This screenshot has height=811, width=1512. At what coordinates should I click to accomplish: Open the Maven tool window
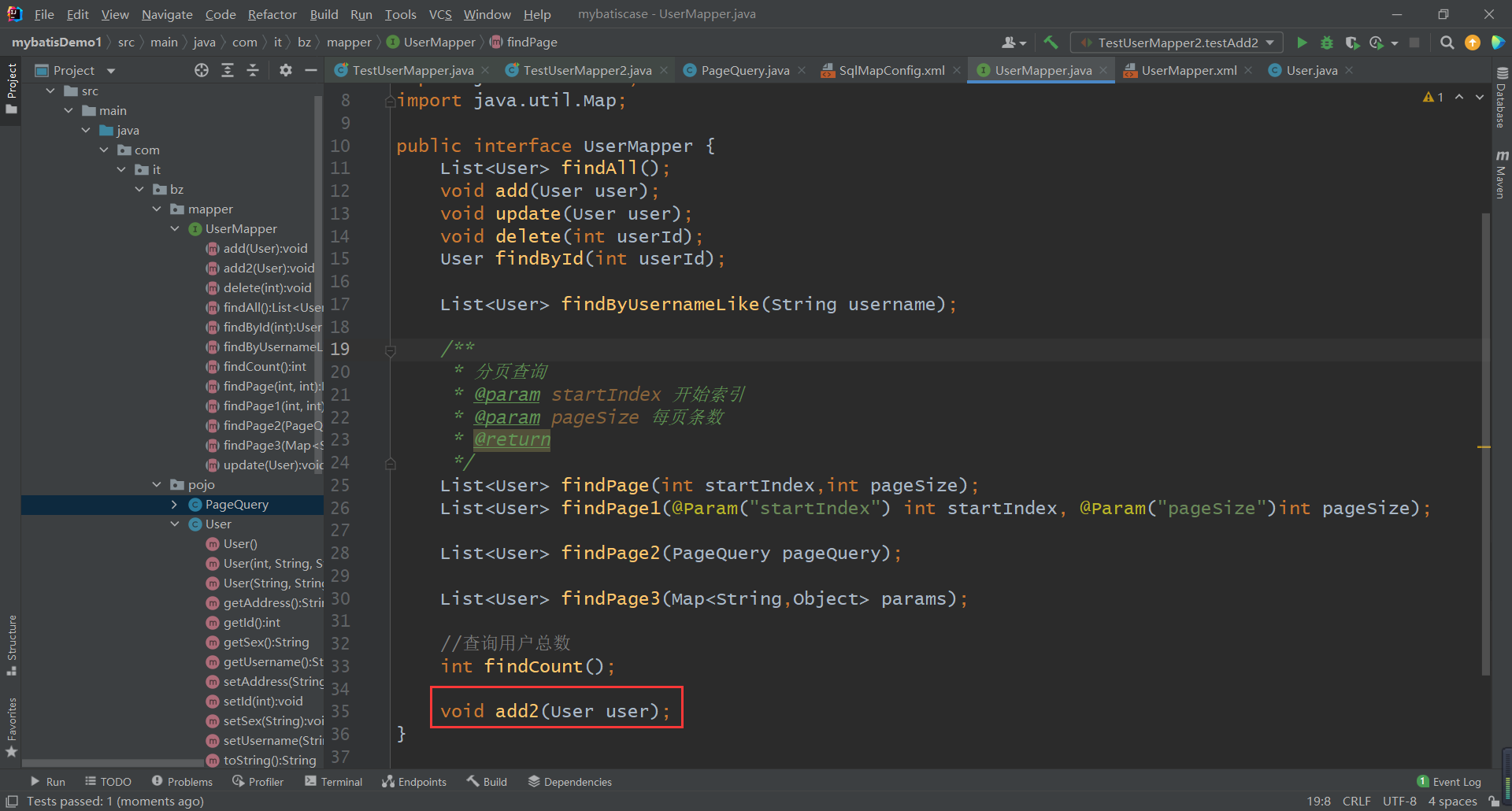click(x=1501, y=174)
